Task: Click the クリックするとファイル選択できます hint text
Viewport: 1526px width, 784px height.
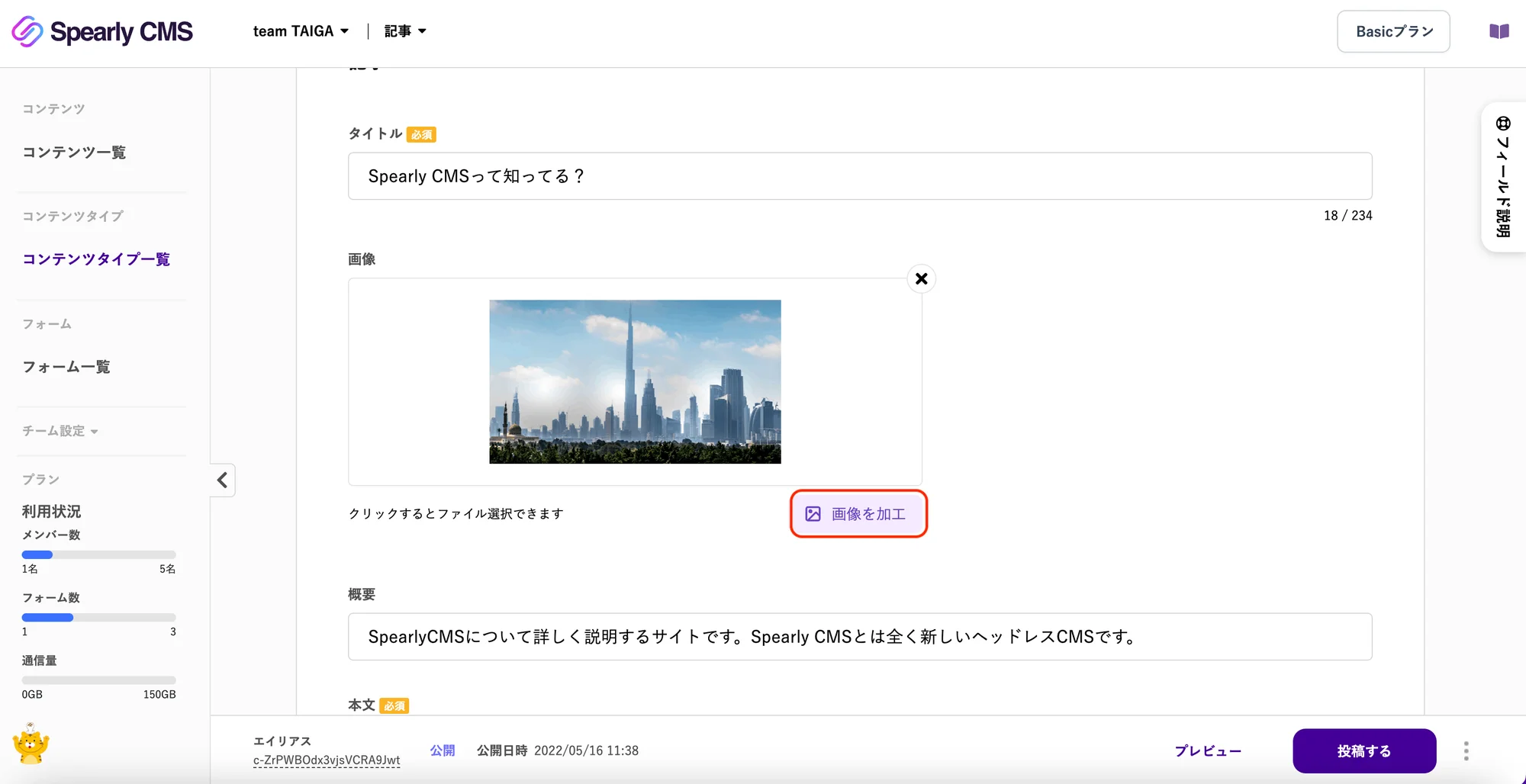Action: (x=456, y=514)
